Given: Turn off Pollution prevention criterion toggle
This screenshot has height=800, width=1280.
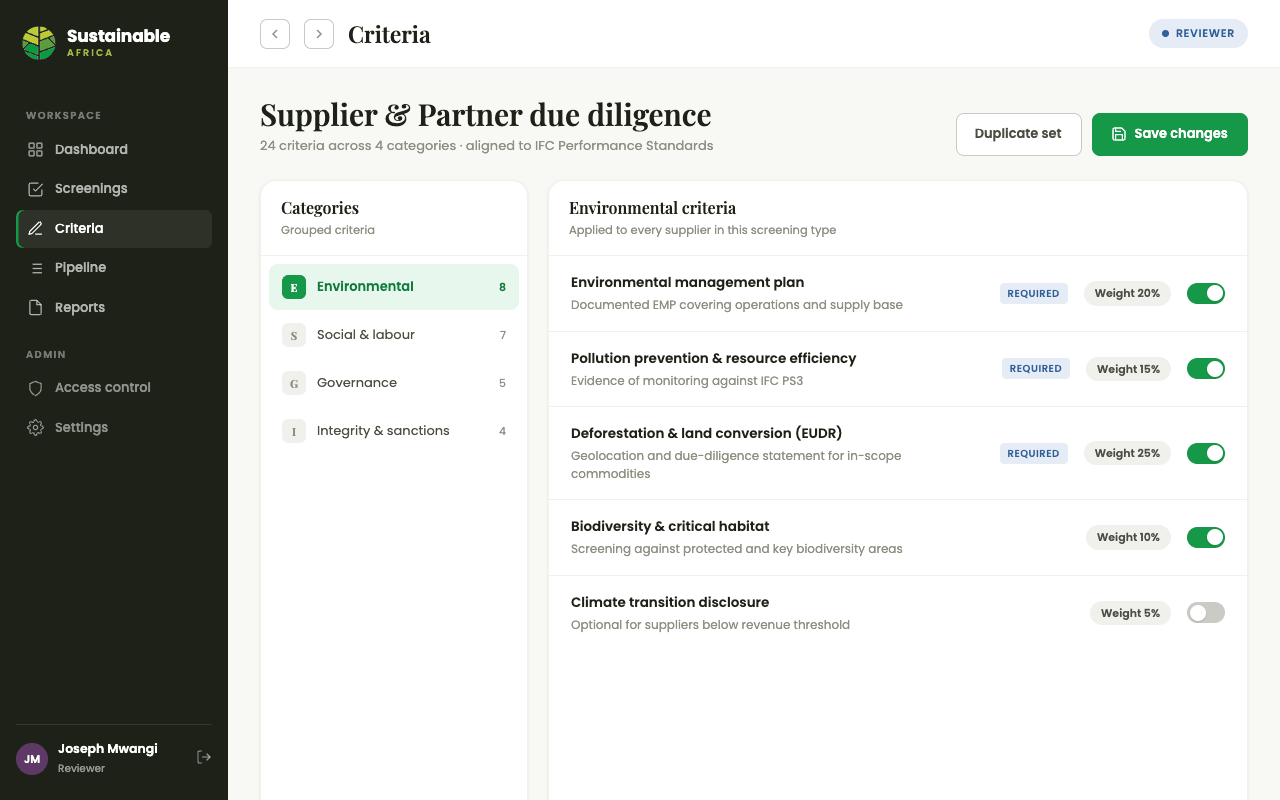Looking at the screenshot, I should pyautogui.click(x=1206, y=369).
